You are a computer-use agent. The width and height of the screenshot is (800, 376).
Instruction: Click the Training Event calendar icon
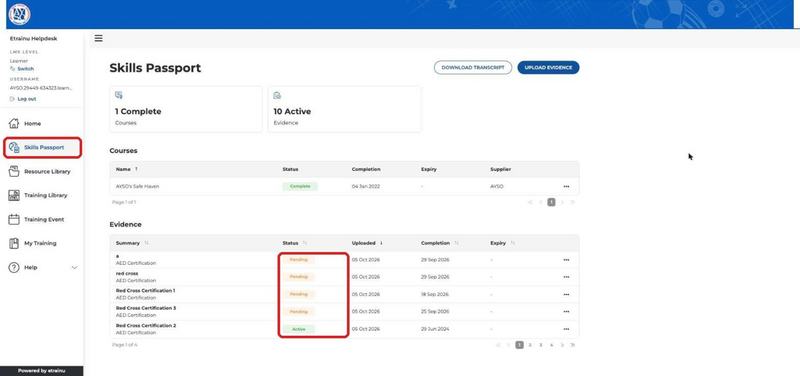pos(14,219)
